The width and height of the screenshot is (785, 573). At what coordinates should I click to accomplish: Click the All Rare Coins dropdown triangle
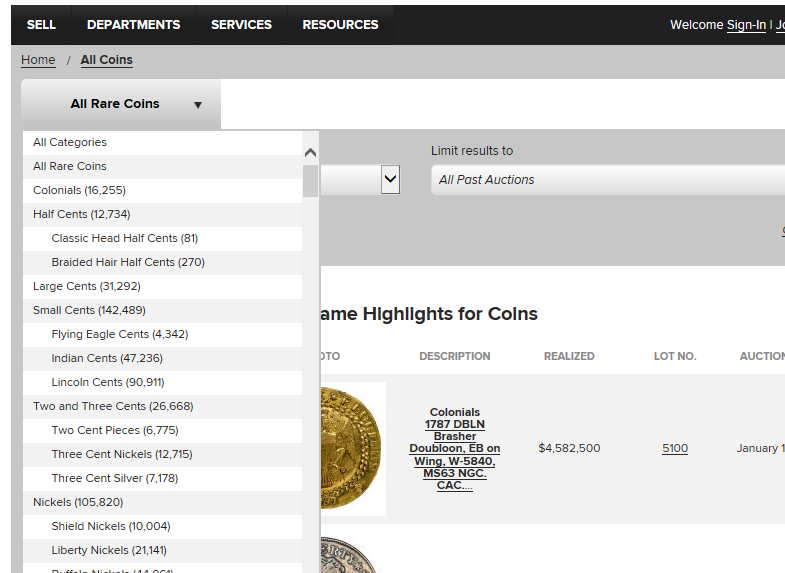198,105
